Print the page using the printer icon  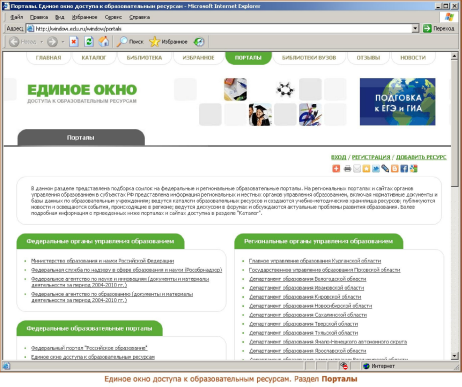347,169
